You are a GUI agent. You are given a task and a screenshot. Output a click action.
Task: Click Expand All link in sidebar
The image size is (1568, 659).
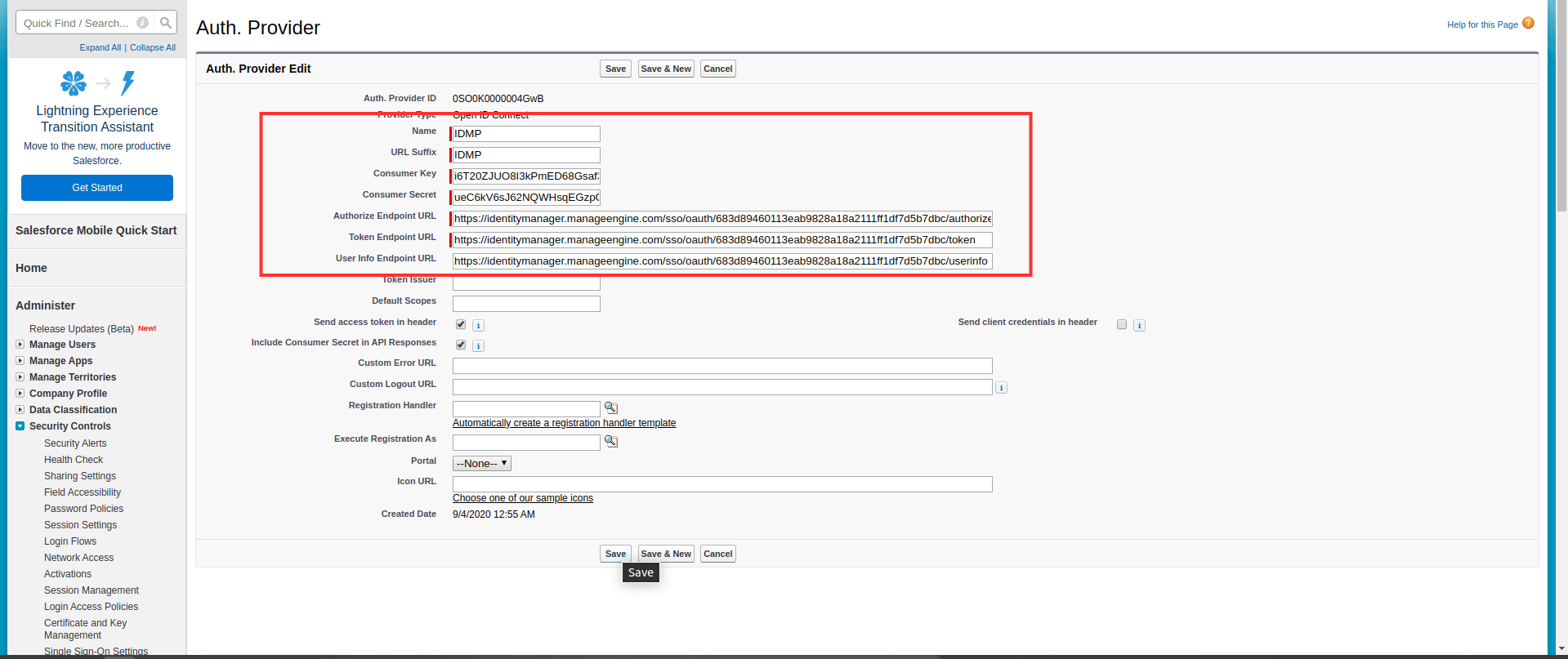(101, 47)
